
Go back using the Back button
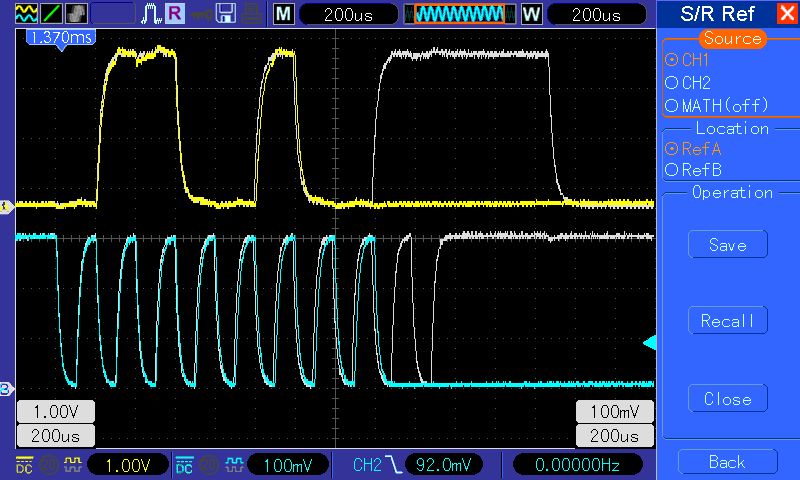(727, 461)
